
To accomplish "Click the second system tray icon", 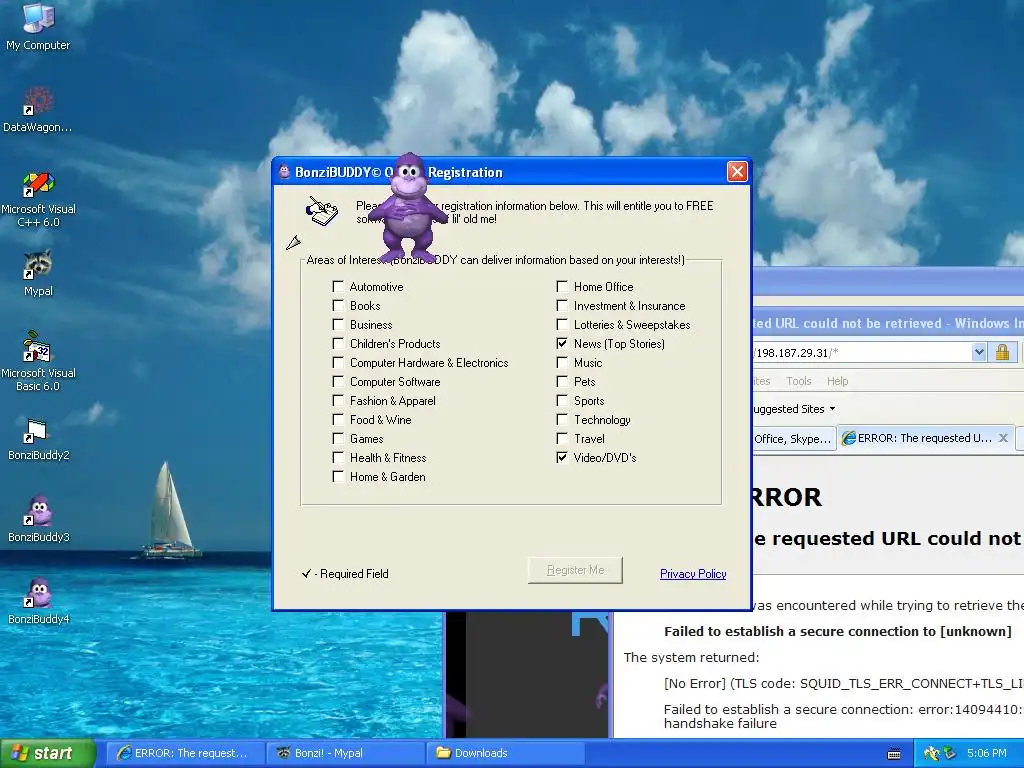I will click(950, 754).
